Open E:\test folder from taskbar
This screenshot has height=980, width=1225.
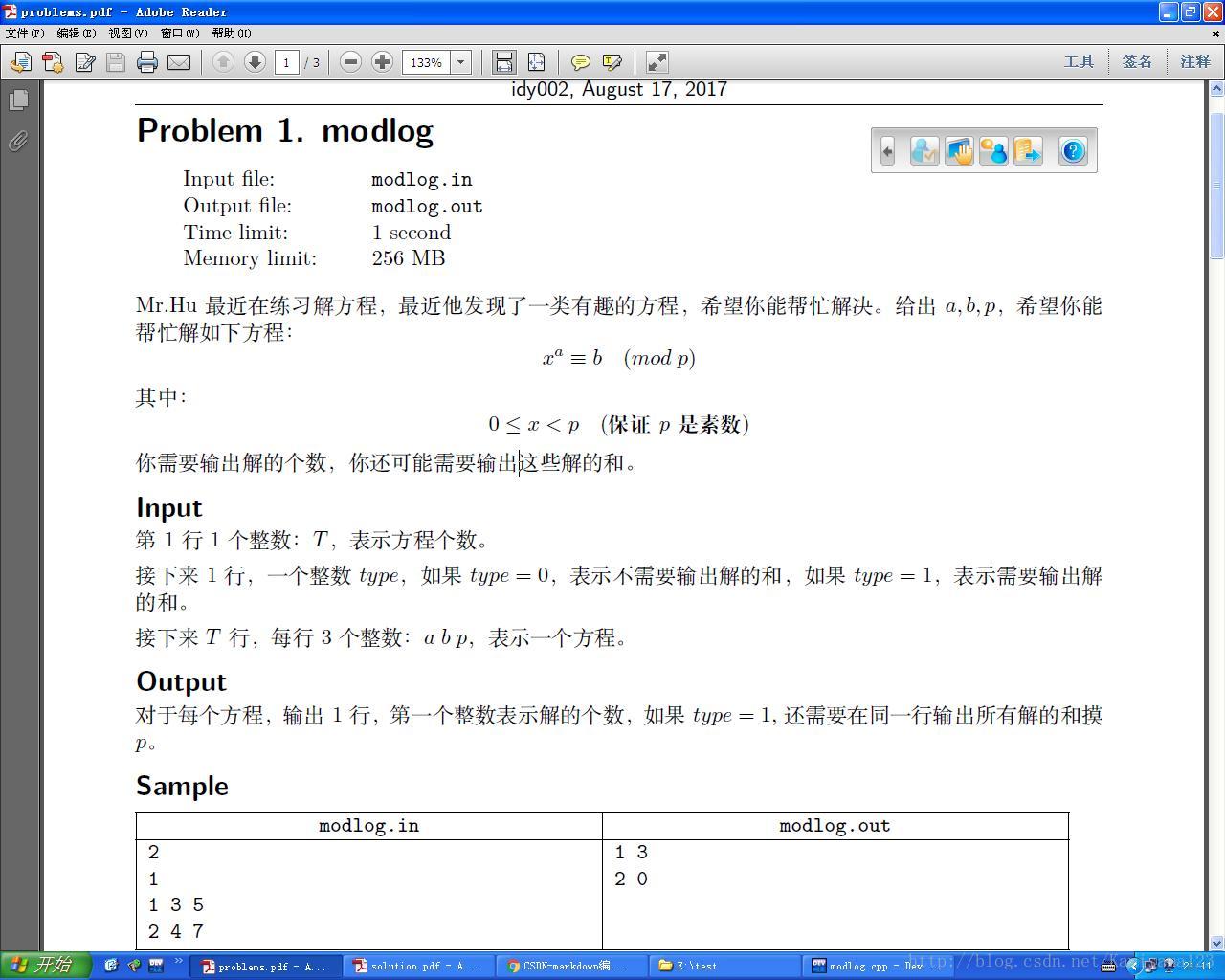click(724, 966)
